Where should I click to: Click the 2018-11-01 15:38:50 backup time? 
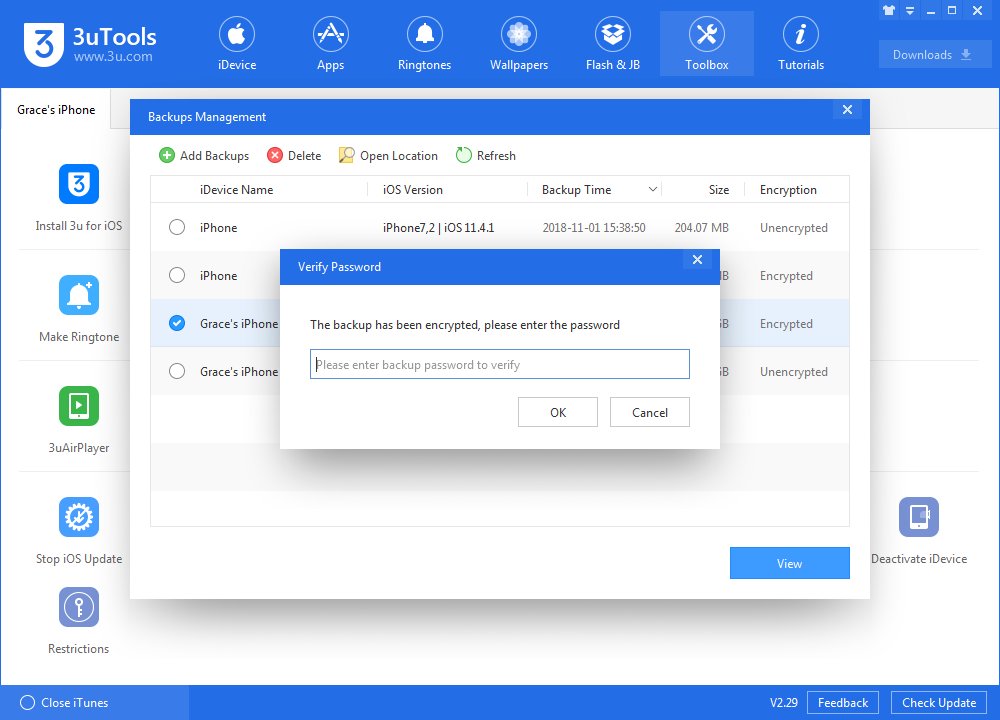coord(594,228)
